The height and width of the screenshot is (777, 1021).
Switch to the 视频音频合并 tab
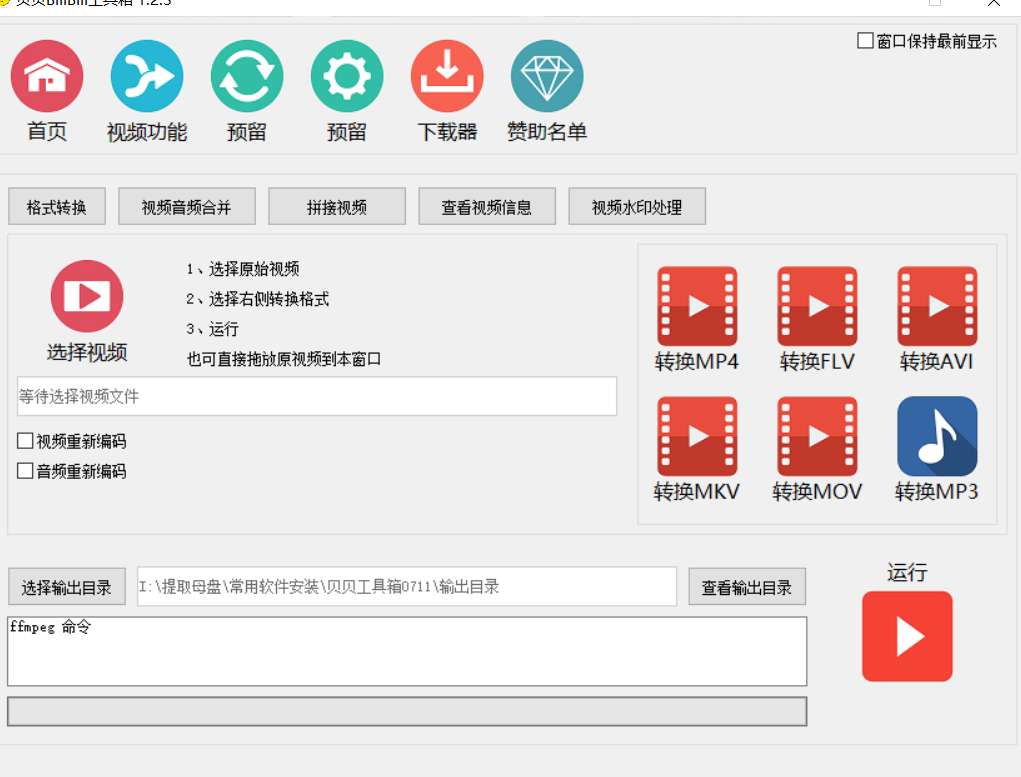pyautogui.click(x=186, y=207)
